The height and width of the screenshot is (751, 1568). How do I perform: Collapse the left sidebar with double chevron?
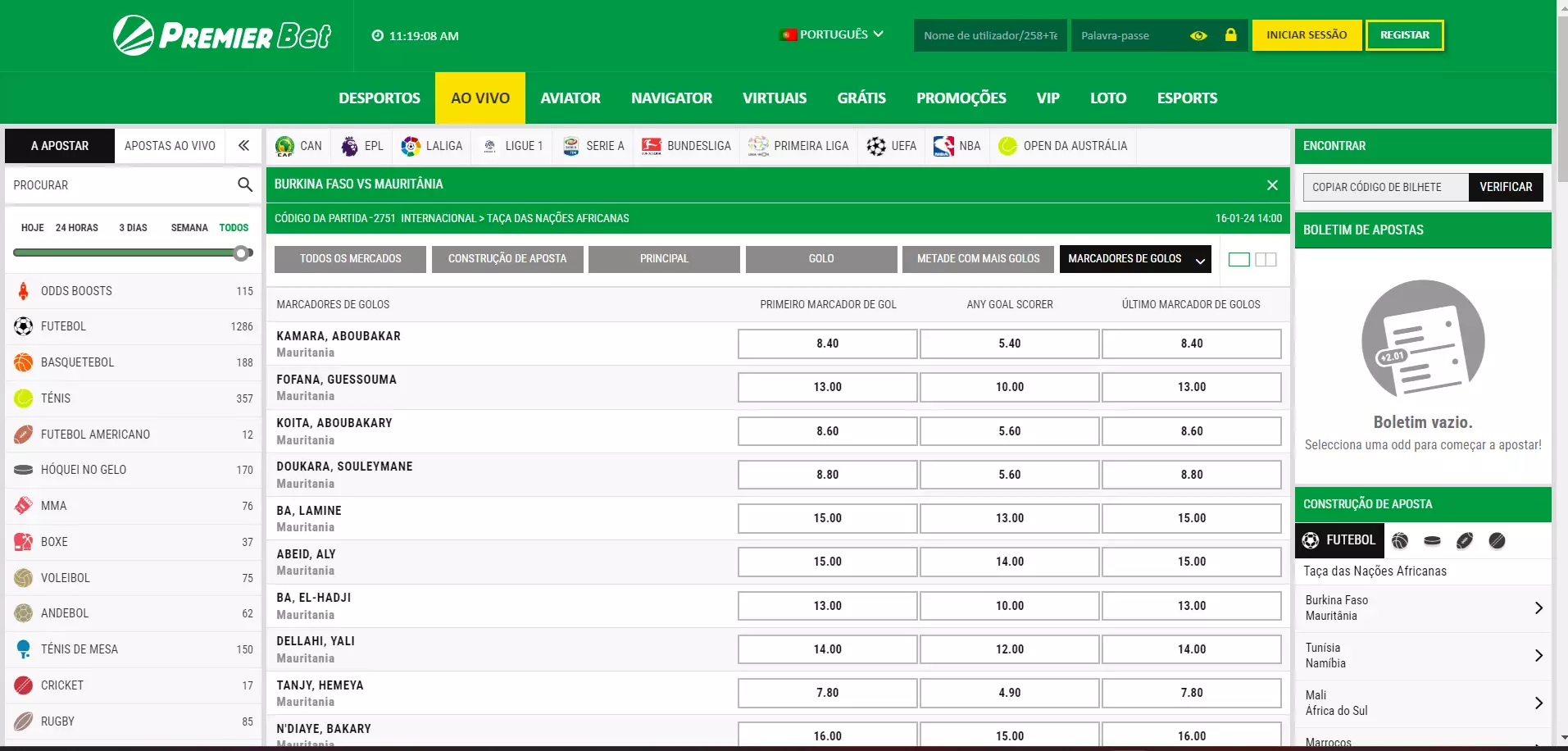(243, 146)
